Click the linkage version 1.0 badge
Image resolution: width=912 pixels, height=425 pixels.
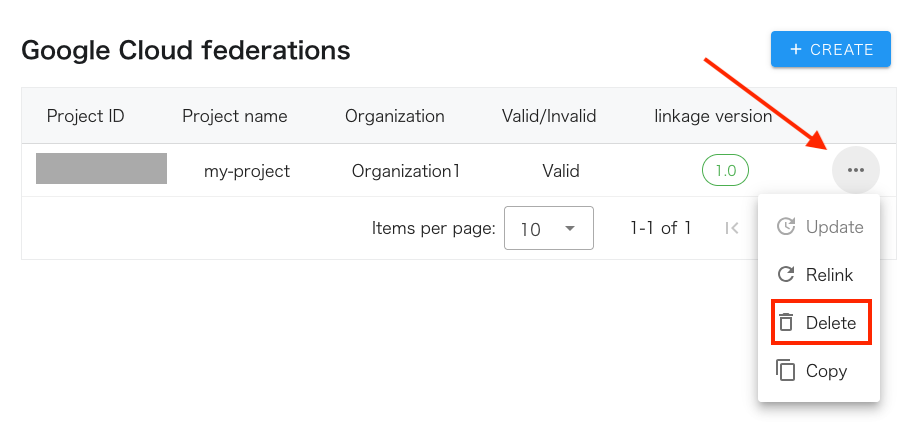(725, 170)
